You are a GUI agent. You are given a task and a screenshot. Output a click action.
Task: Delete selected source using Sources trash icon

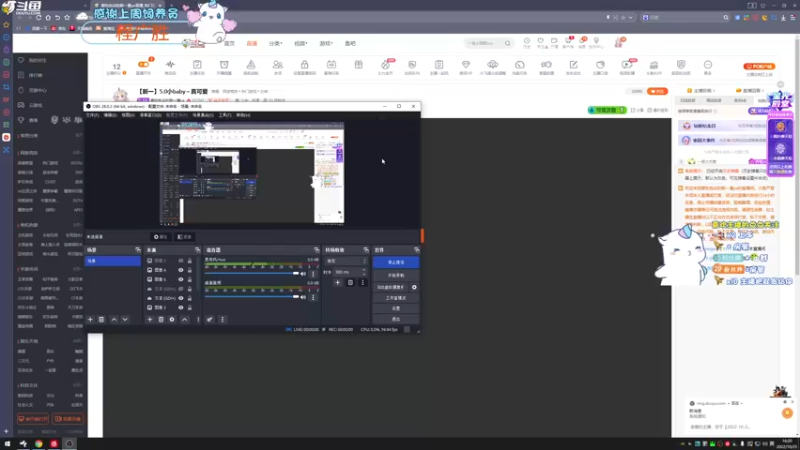point(161,319)
